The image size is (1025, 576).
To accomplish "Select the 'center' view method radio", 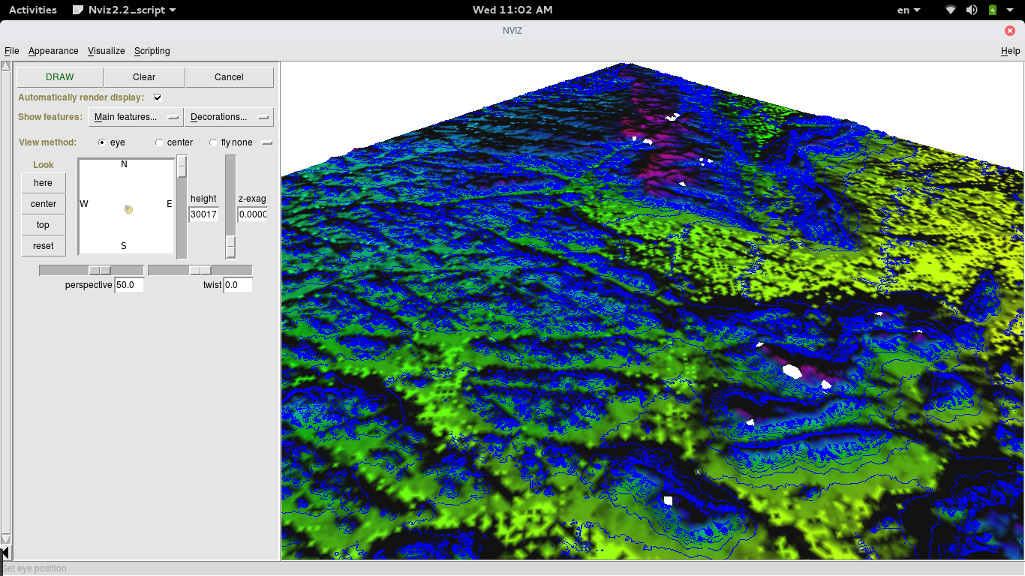I will [159, 143].
